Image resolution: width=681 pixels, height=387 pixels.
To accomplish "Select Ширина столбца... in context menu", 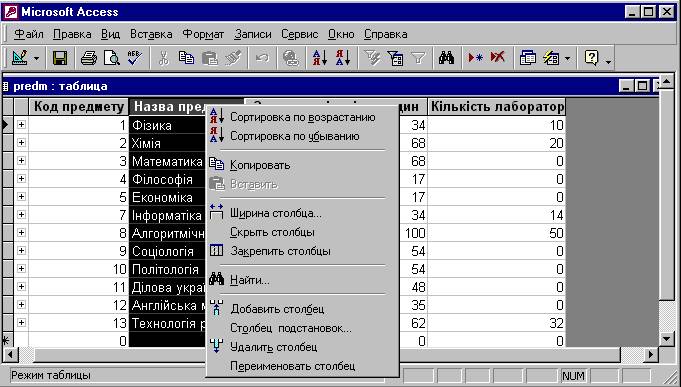I will click(302, 213).
